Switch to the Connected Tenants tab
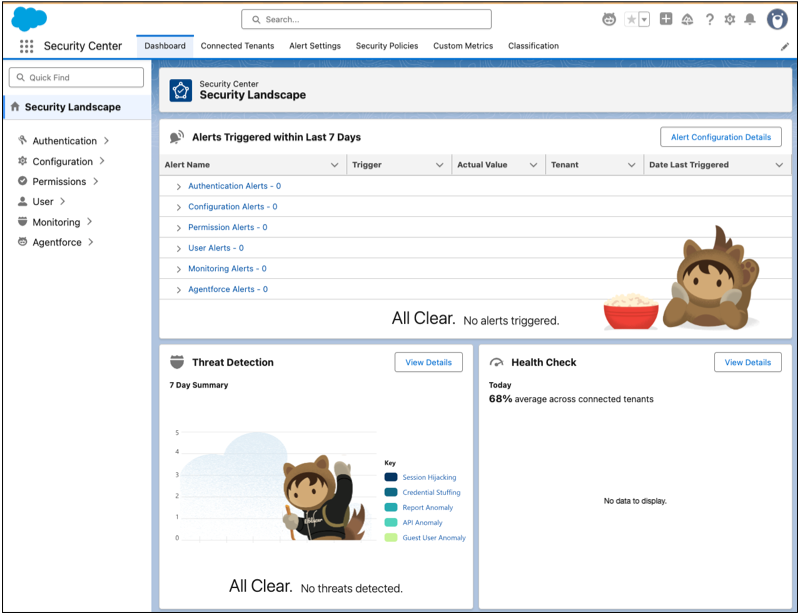 pos(236,46)
